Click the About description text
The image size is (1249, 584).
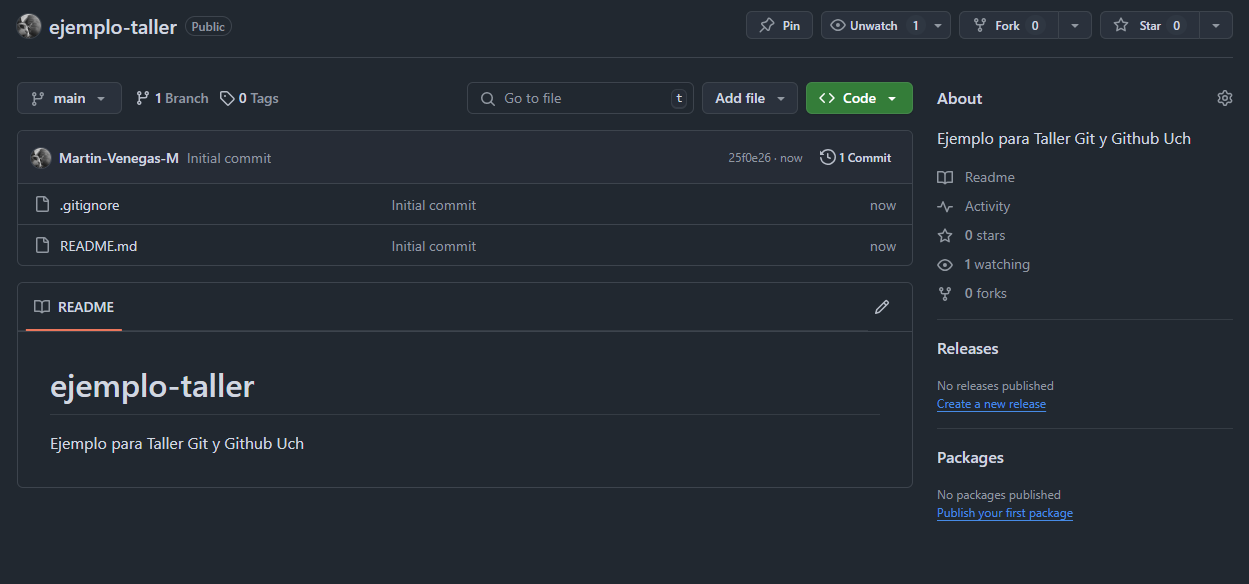point(1064,139)
